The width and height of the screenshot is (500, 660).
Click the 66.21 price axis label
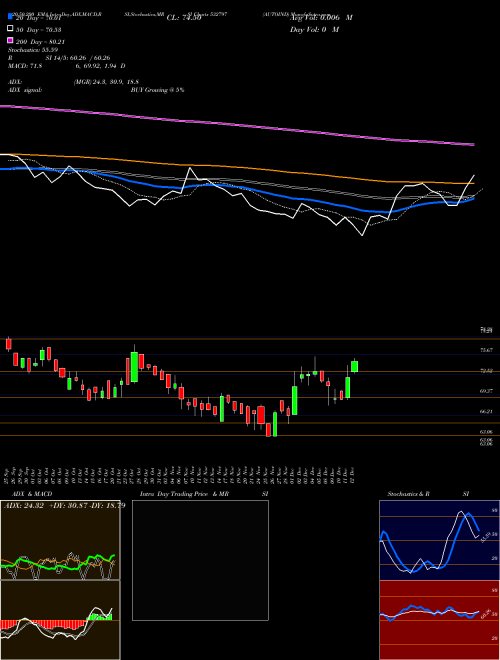pyautogui.click(x=487, y=411)
